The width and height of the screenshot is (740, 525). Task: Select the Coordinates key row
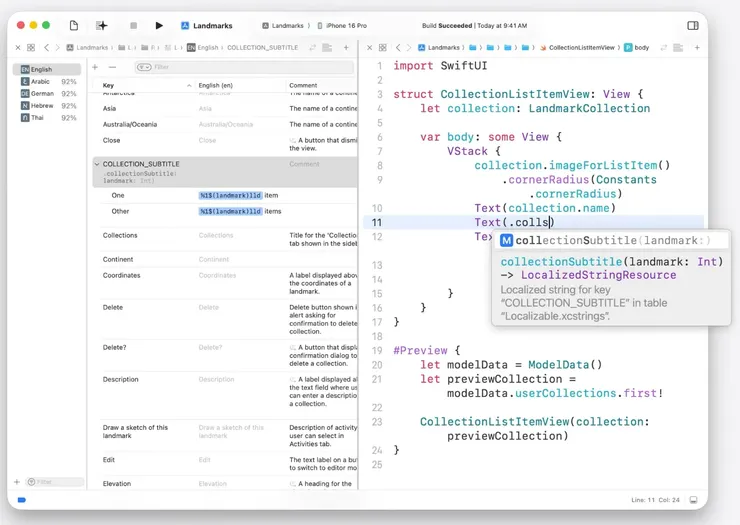(x=225, y=283)
